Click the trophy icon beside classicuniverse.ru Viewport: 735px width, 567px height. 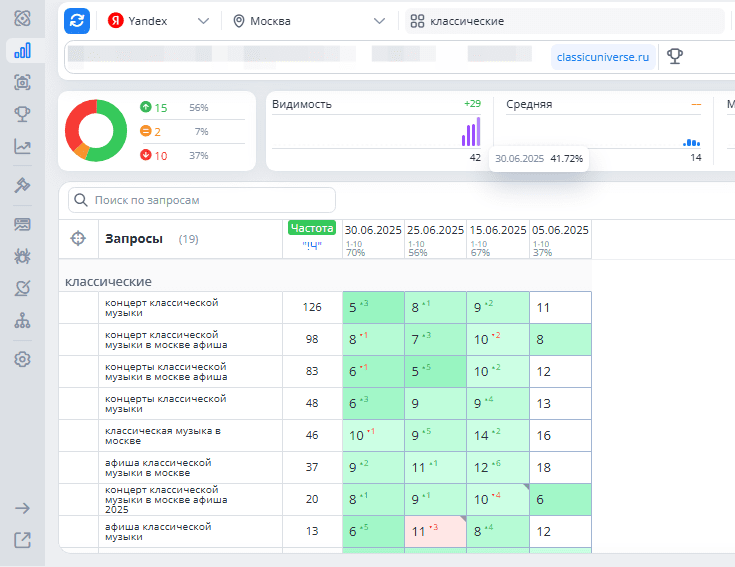pyautogui.click(x=675, y=57)
